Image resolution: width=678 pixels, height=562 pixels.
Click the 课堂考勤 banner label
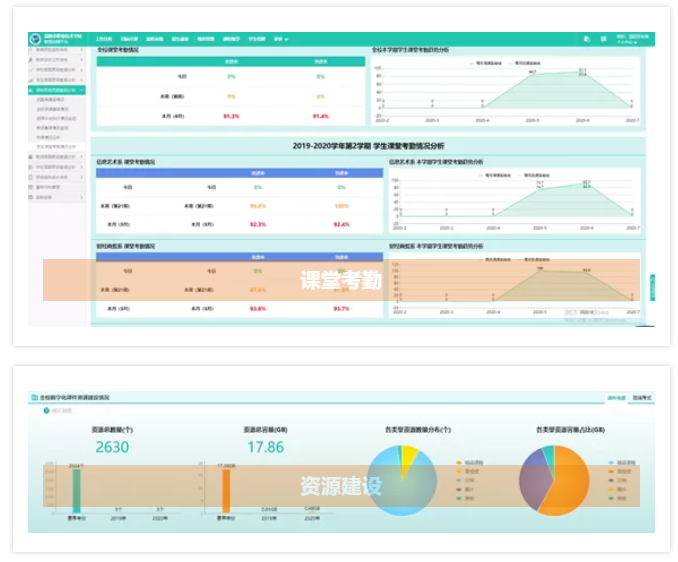[x=341, y=281]
